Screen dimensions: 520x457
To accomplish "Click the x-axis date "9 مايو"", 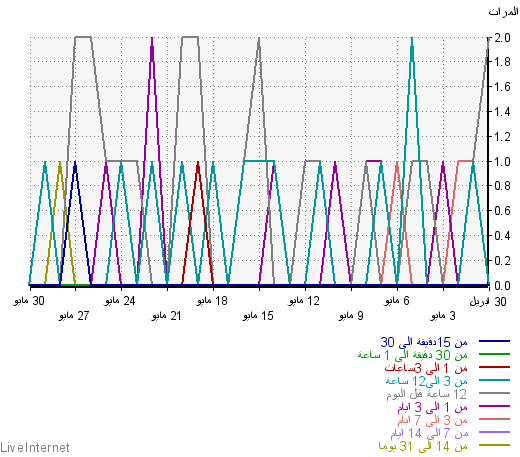I will [x=350, y=316].
